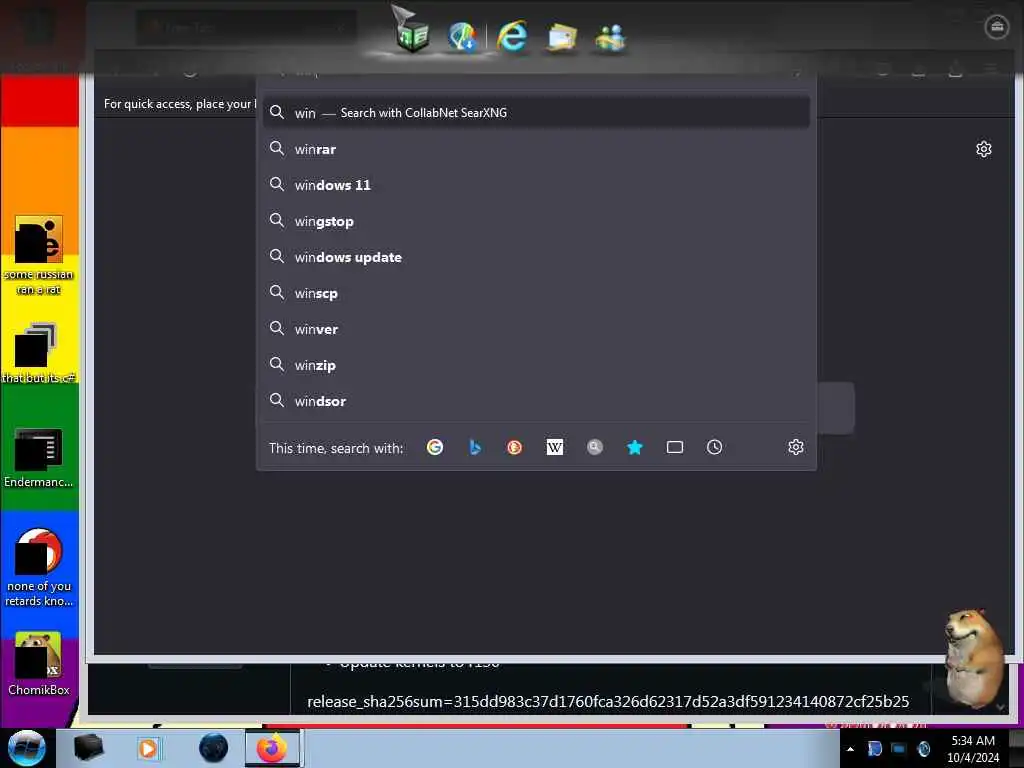Image resolution: width=1024 pixels, height=768 pixels.
Task: Open the 'none of you' desktop shortcut
Action: coord(39,567)
